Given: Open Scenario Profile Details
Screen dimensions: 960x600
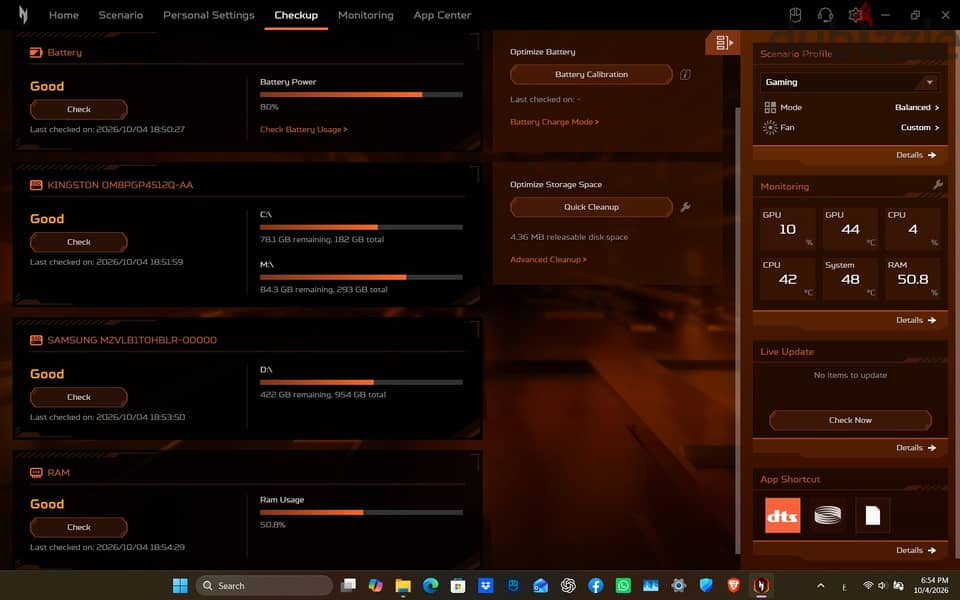Looking at the screenshot, I should pyautogui.click(x=916, y=155).
